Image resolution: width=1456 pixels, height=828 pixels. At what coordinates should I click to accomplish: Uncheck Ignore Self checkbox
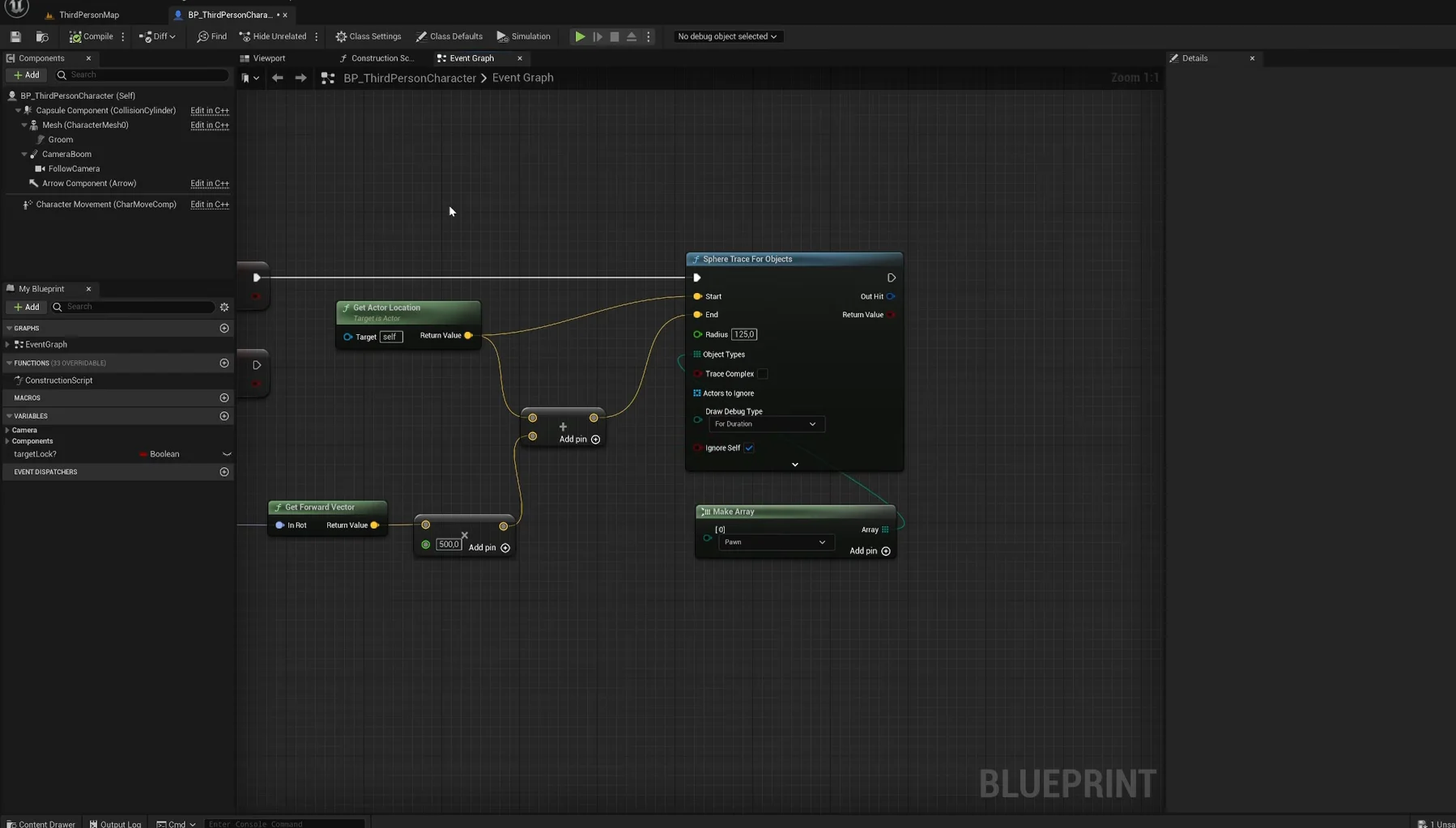tap(749, 448)
